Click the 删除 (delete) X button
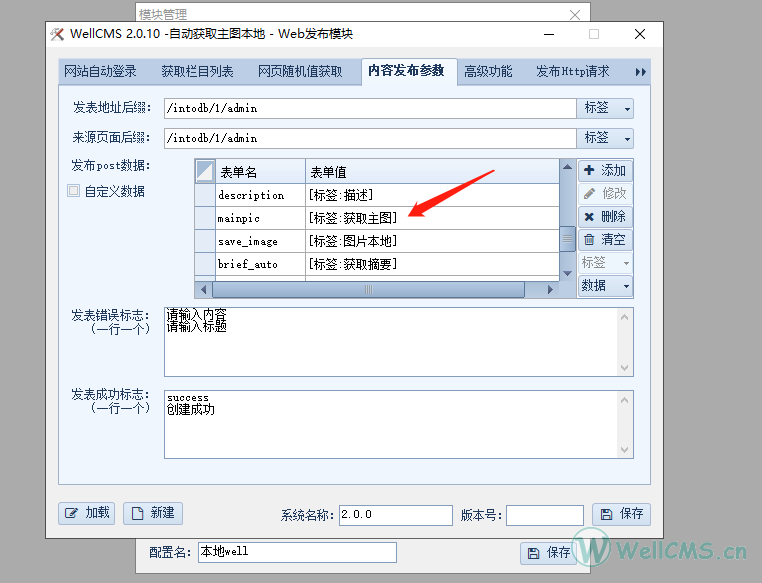 click(x=605, y=217)
